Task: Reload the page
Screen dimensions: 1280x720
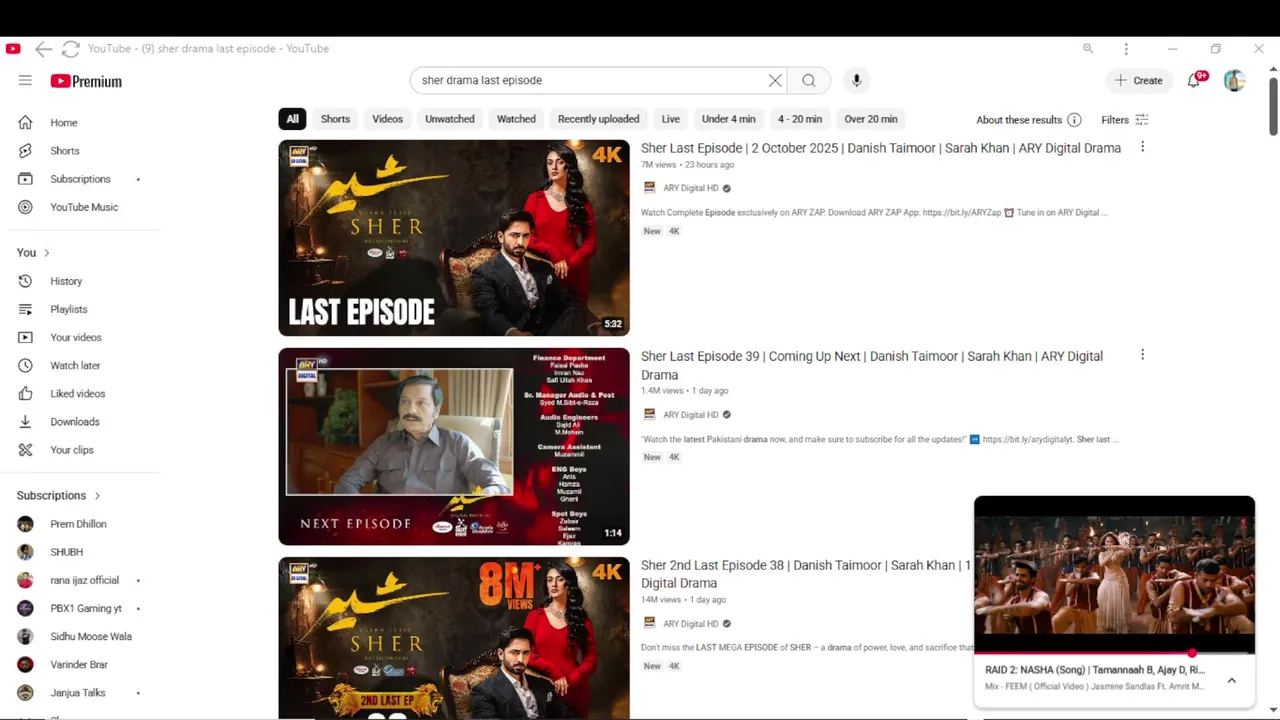Action: click(x=70, y=48)
